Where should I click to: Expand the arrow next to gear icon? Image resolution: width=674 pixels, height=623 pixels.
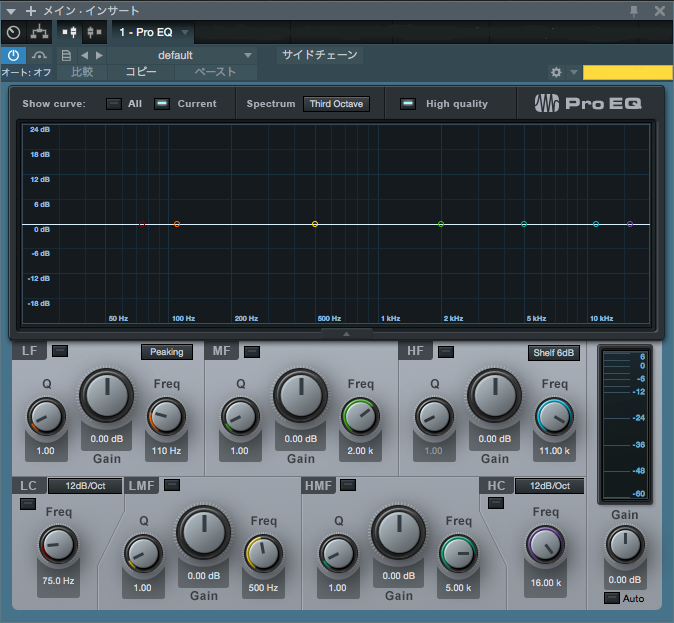[573, 72]
